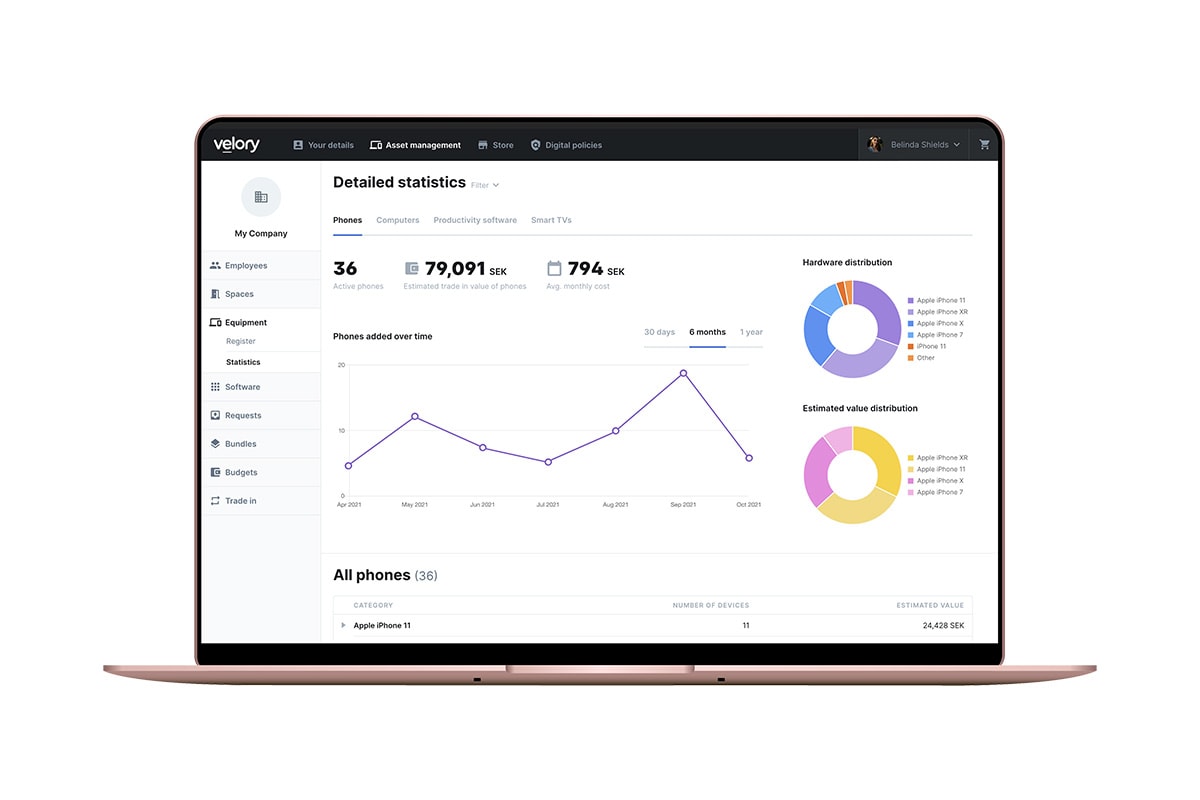Click Apple iPhone 11 hardware legend swatch
This screenshot has width=1200, height=800.
[x=910, y=300]
